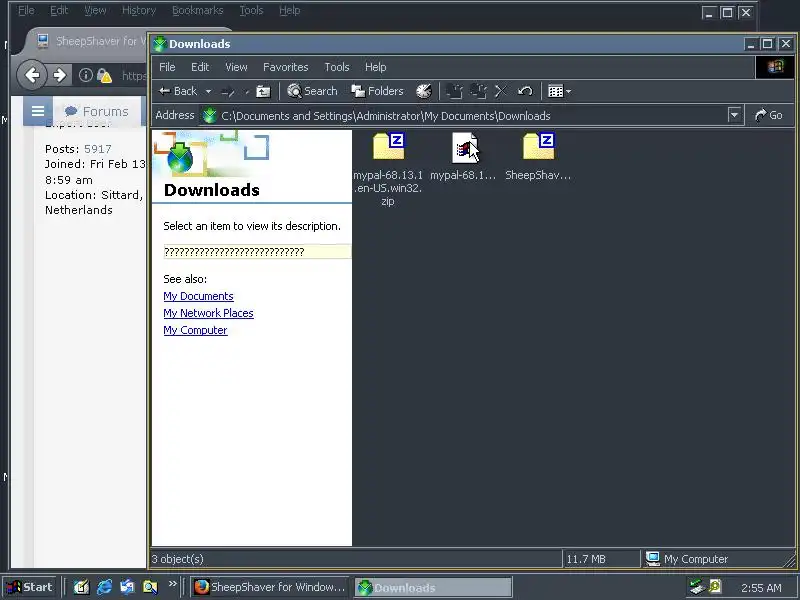The width and height of the screenshot is (800, 600).
Task: Open the Back history dropdown arrow
Action: [208, 92]
